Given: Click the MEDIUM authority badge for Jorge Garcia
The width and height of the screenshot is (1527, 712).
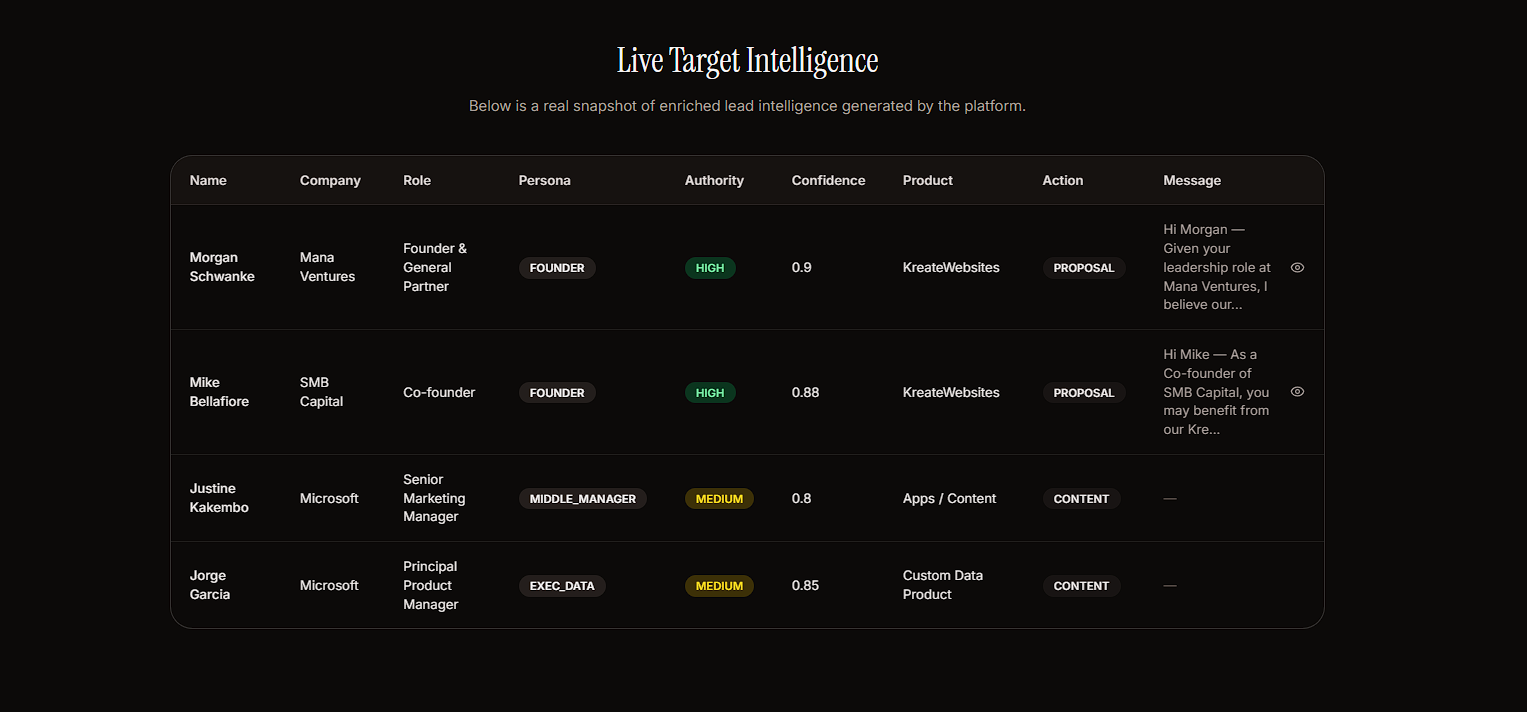Looking at the screenshot, I should 719,585.
